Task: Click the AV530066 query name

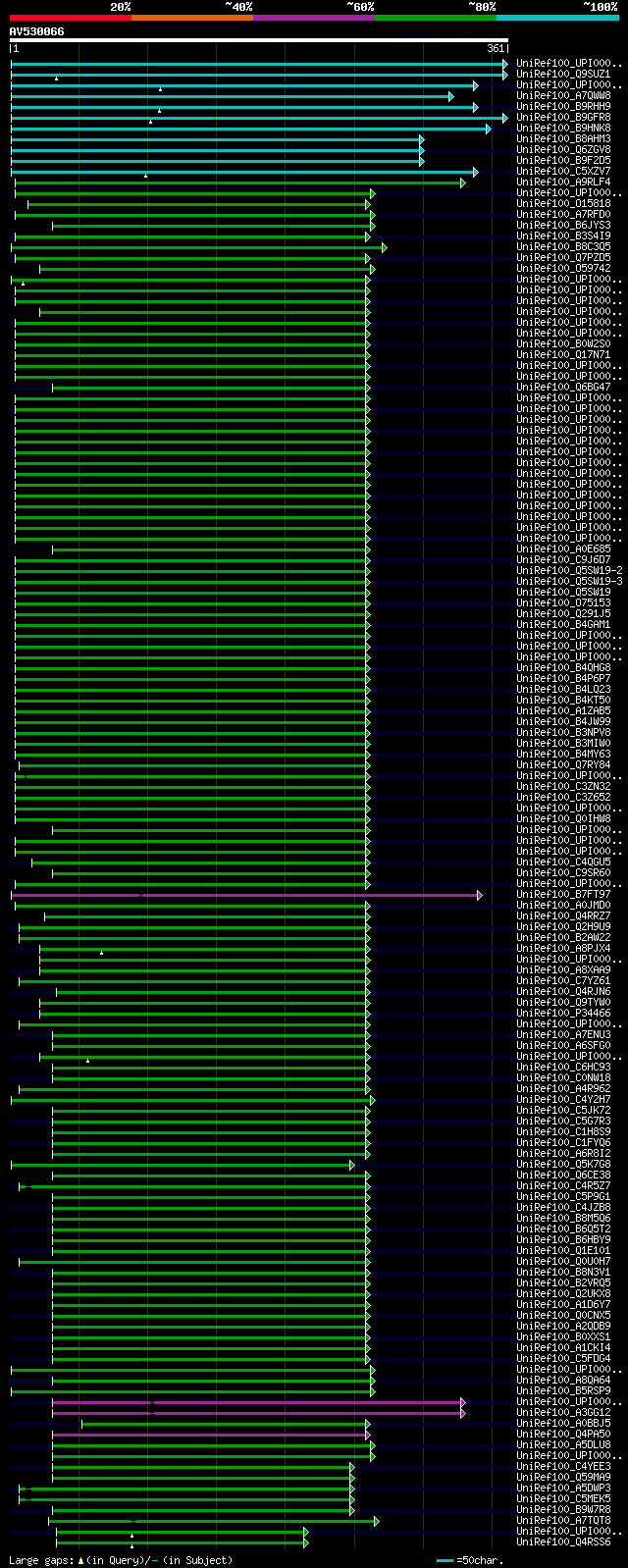Action: tap(37, 31)
